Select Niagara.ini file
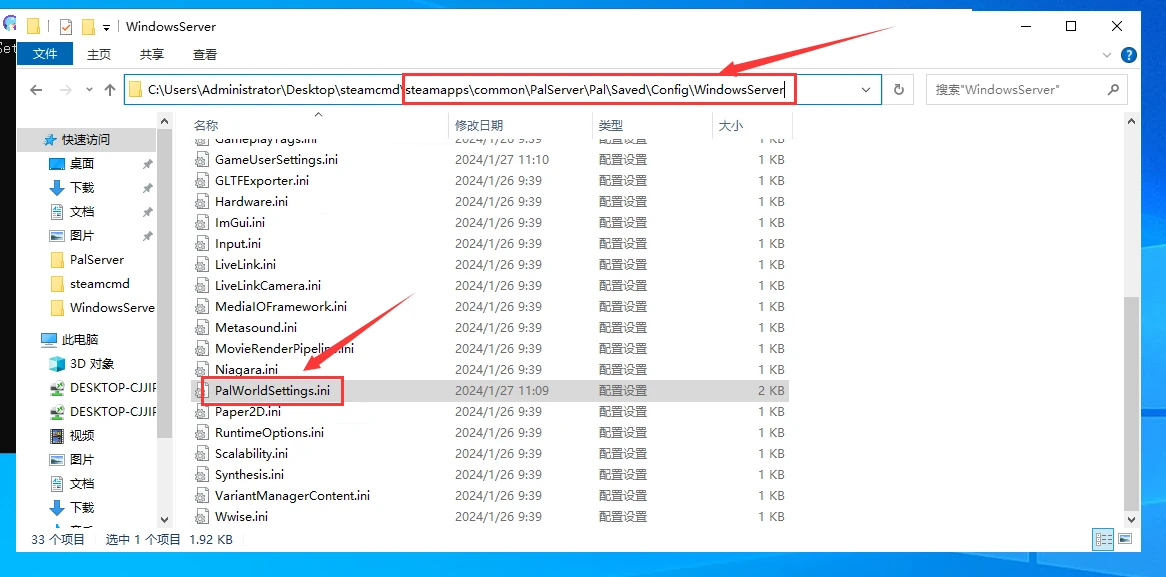 click(246, 370)
